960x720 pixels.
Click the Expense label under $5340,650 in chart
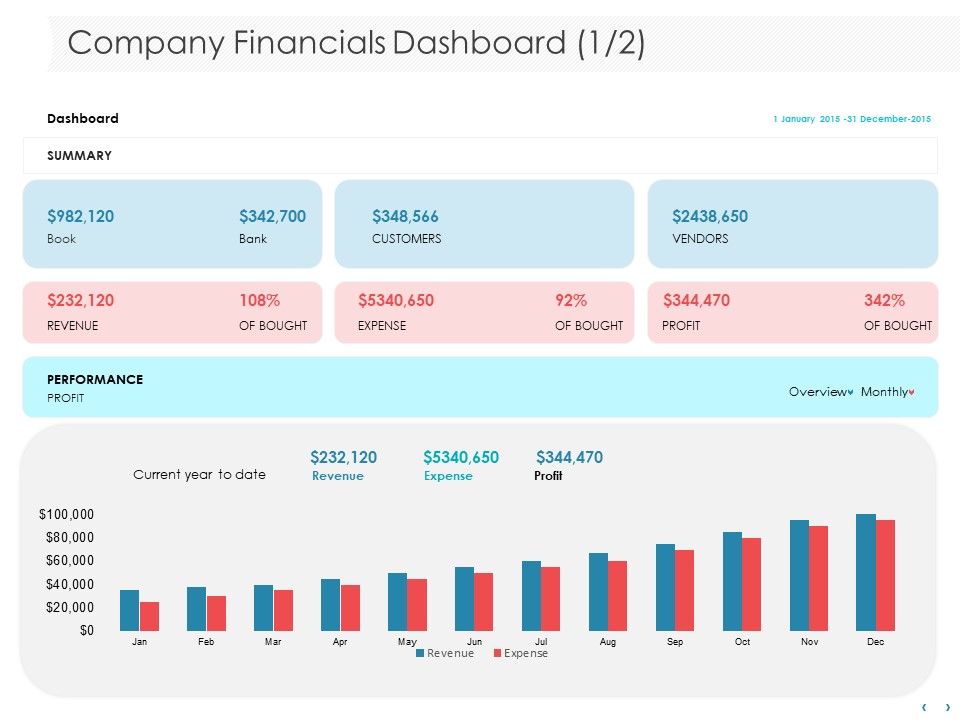coord(448,476)
